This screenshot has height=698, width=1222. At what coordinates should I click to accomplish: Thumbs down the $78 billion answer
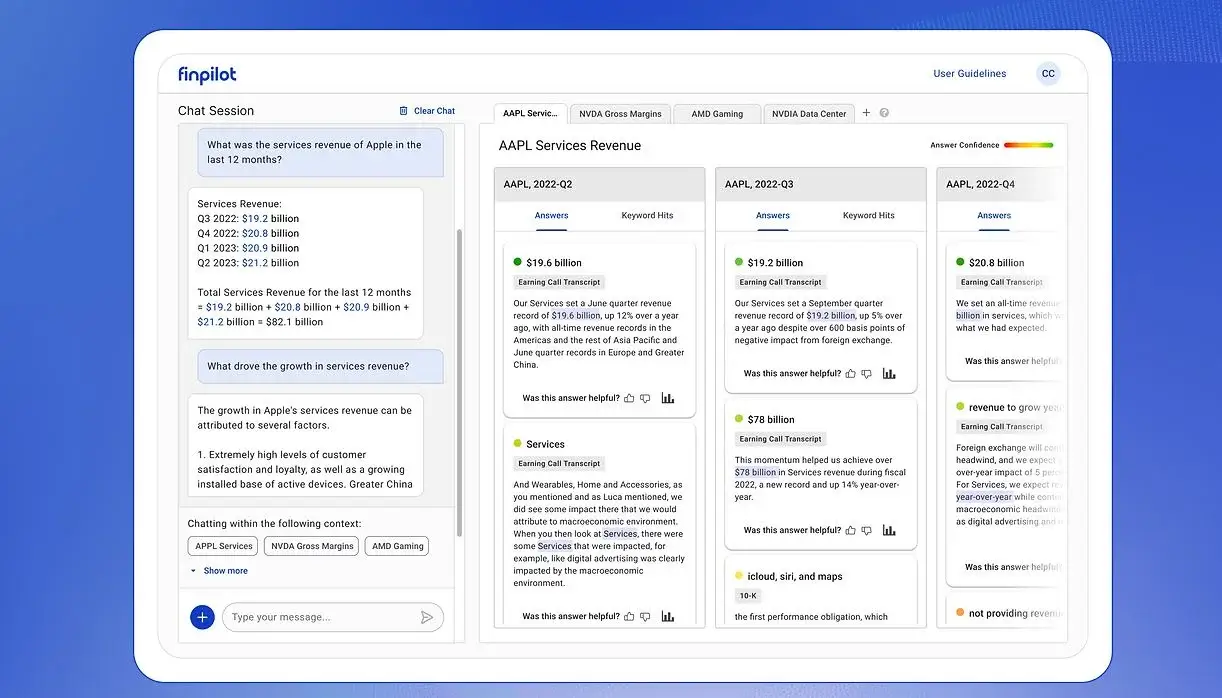point(866,531)
